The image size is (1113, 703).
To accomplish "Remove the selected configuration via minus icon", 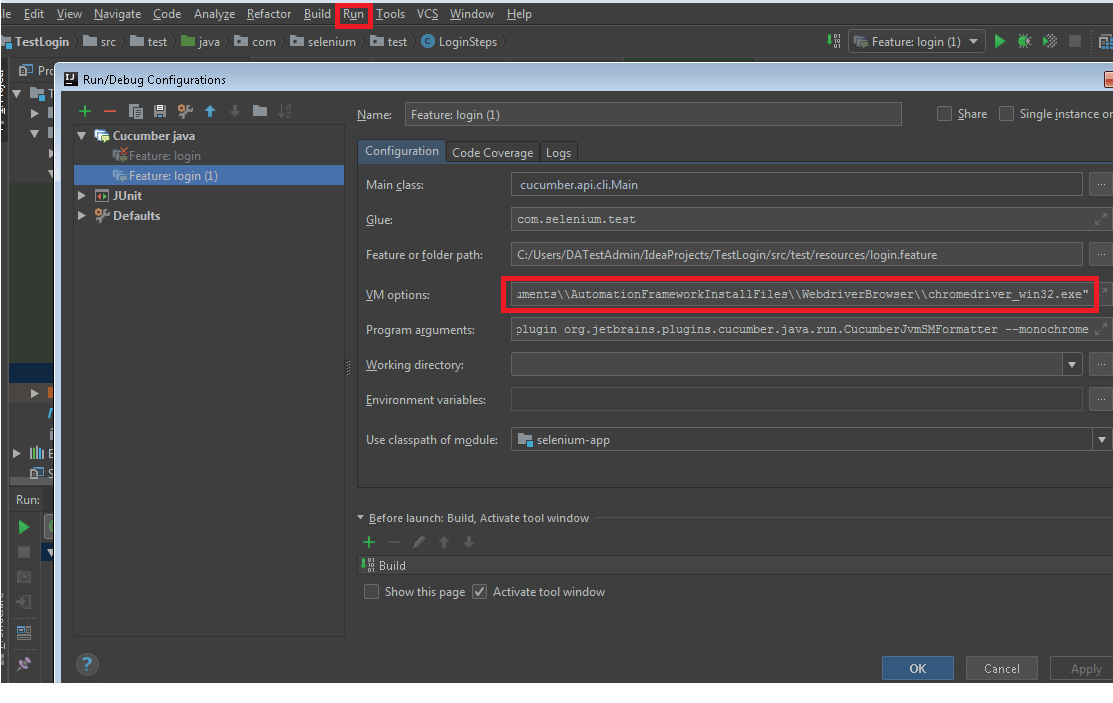I will click(x=108, y=111).
